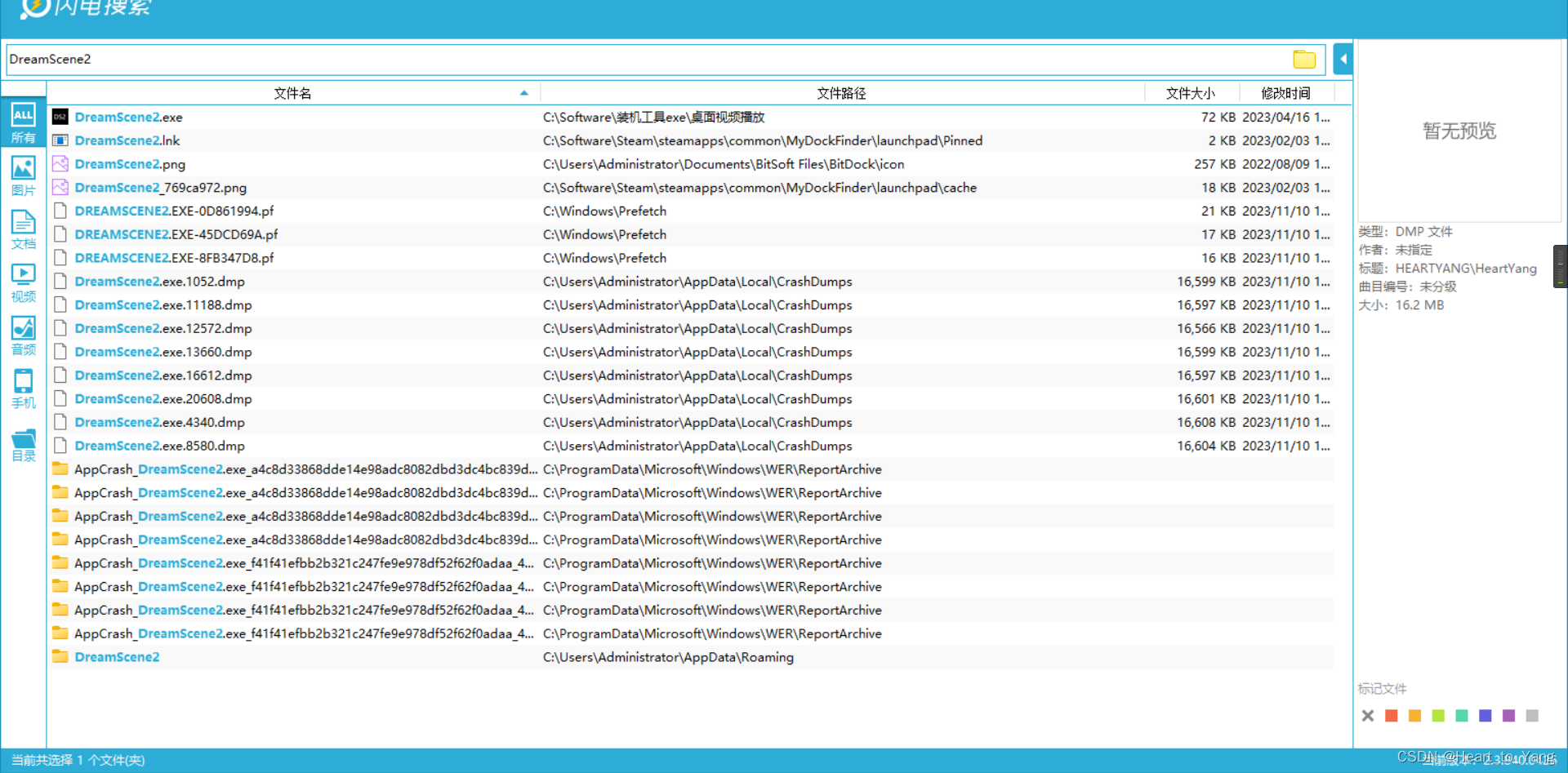Click the status bar selection count text

click(78, 760)
